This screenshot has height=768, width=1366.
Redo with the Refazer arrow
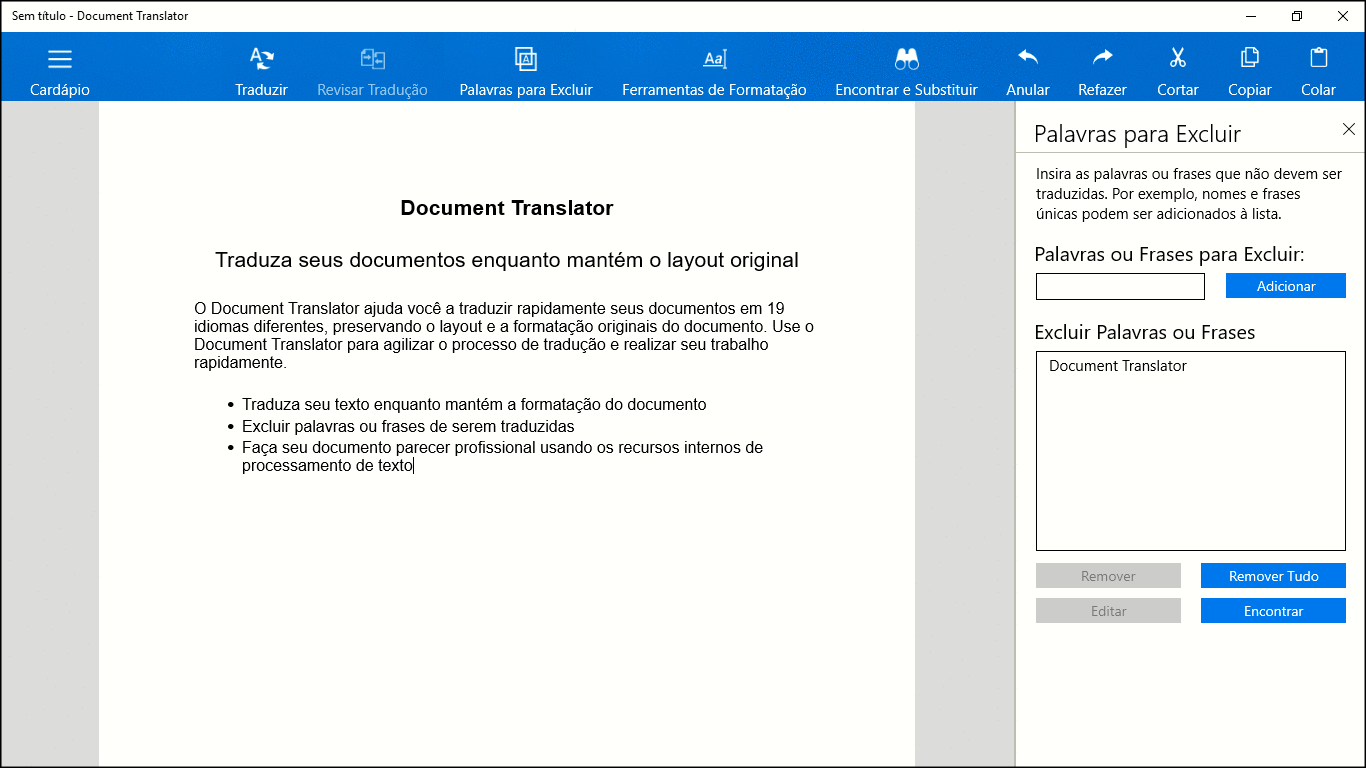tap(1102, 58)
